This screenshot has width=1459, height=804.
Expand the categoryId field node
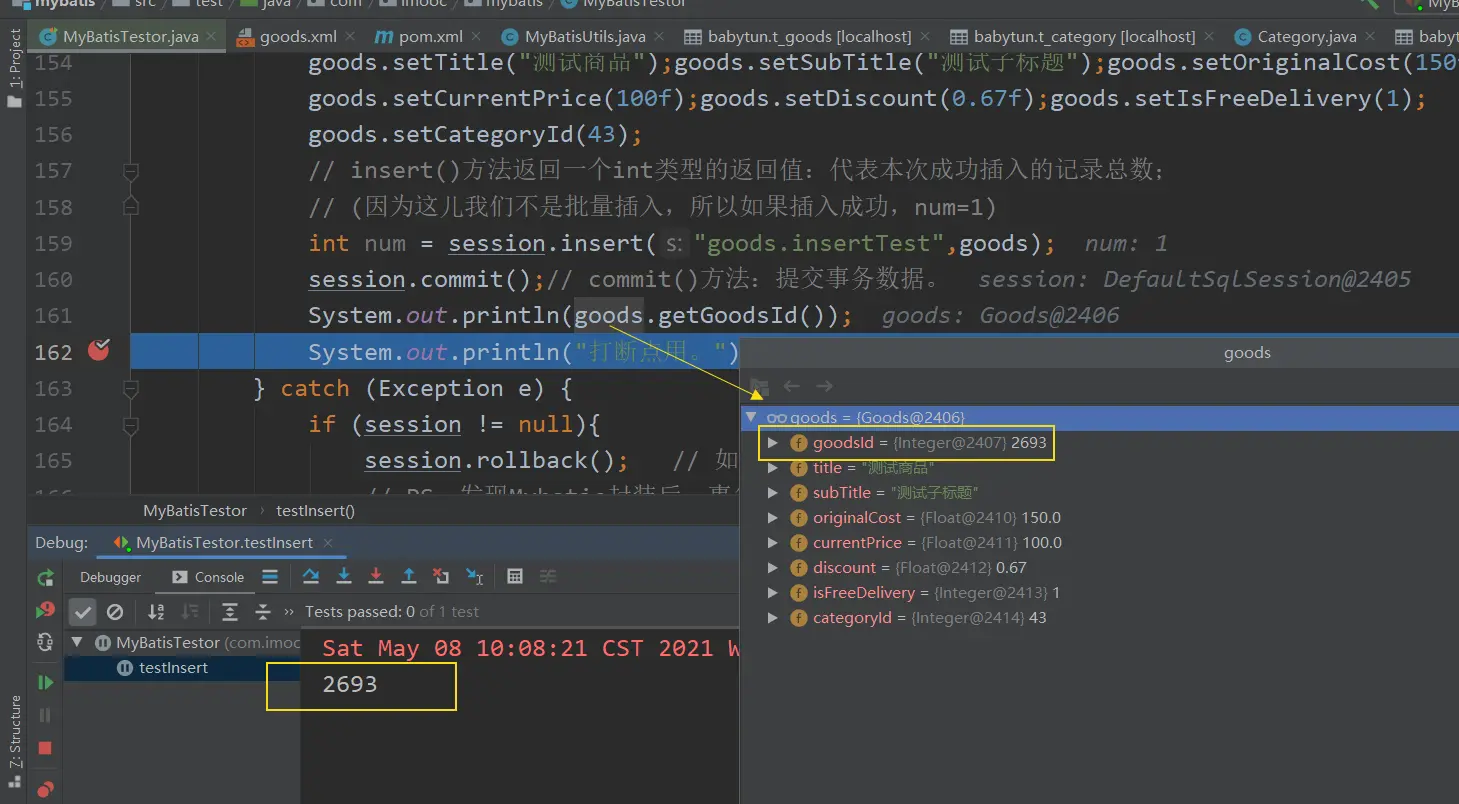772,618
